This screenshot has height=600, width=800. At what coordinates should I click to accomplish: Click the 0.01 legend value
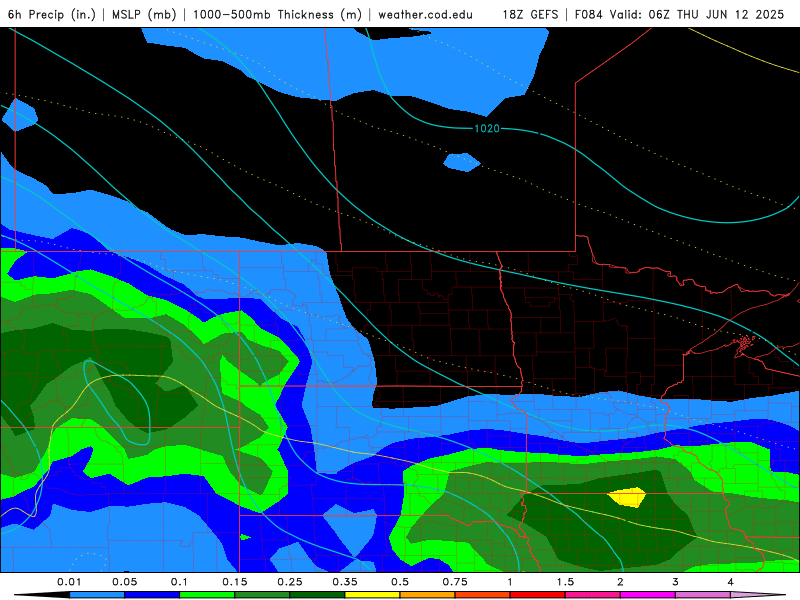(69, 582)
